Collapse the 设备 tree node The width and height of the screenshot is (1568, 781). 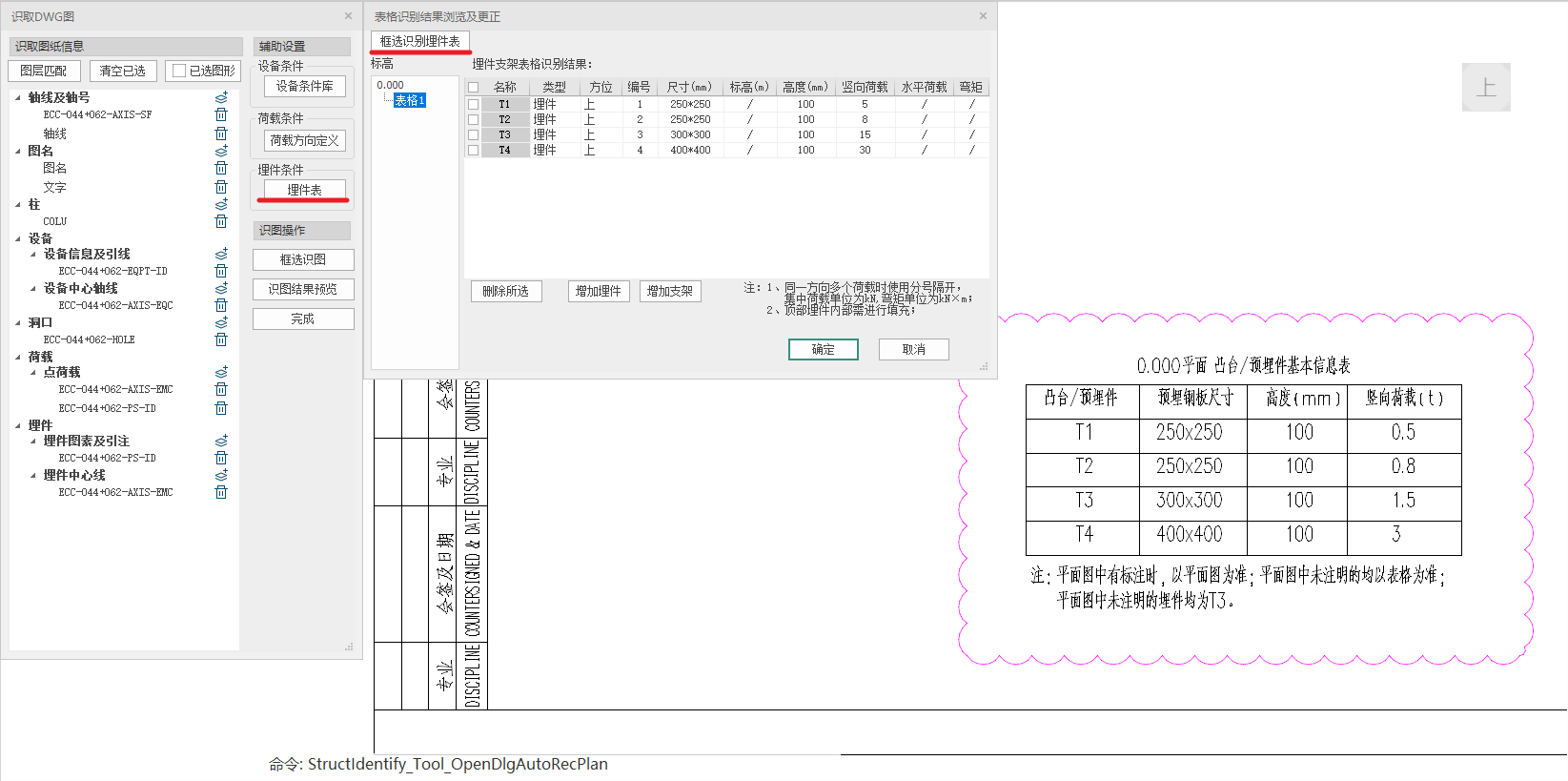click(x=18, y=239)
